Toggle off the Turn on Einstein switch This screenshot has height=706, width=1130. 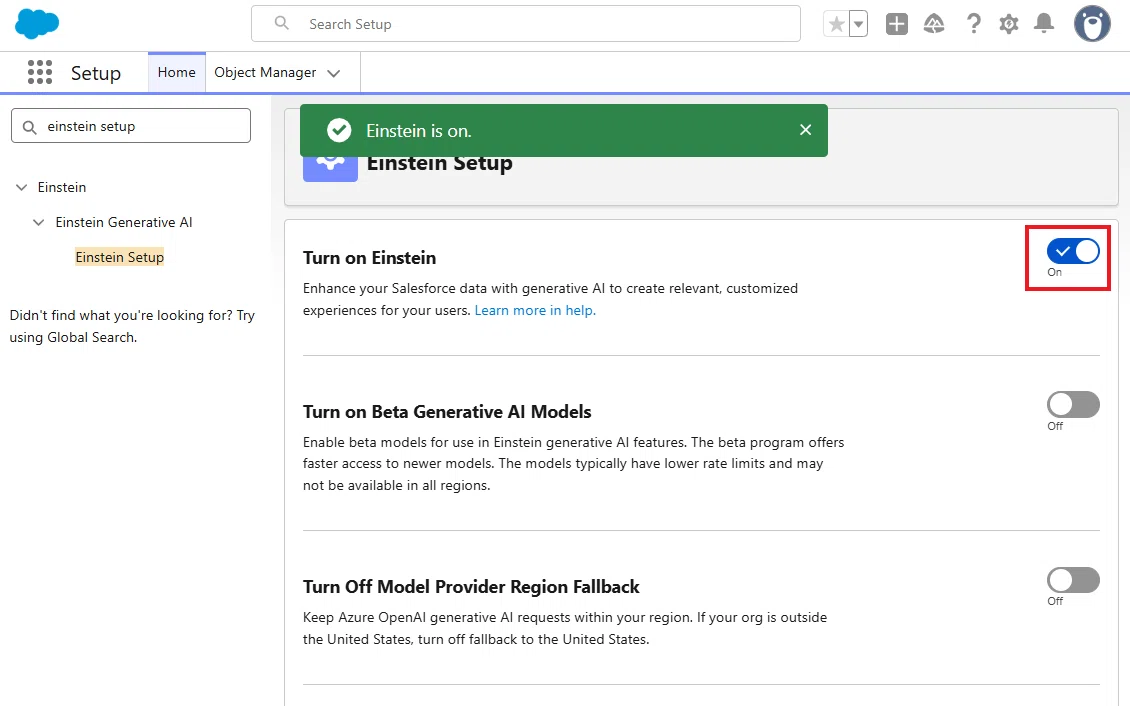pos(1073,251)
